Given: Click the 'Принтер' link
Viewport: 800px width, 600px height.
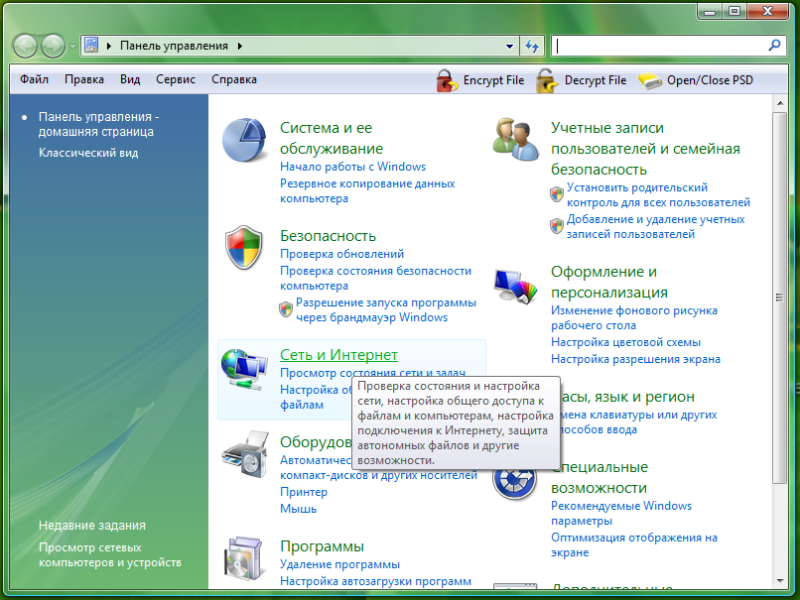Looking at the screenshot, I should pos(304,492).
